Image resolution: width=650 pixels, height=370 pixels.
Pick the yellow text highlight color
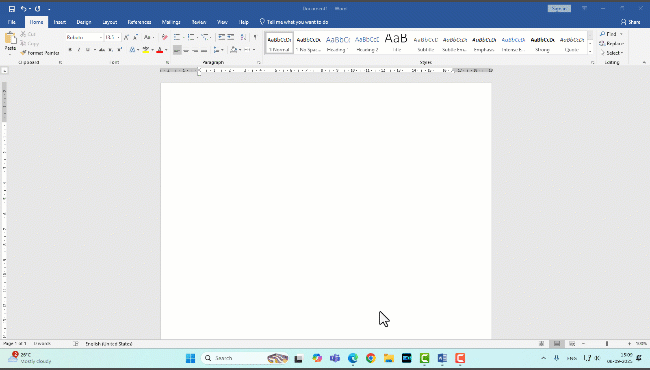pos(146,50)
